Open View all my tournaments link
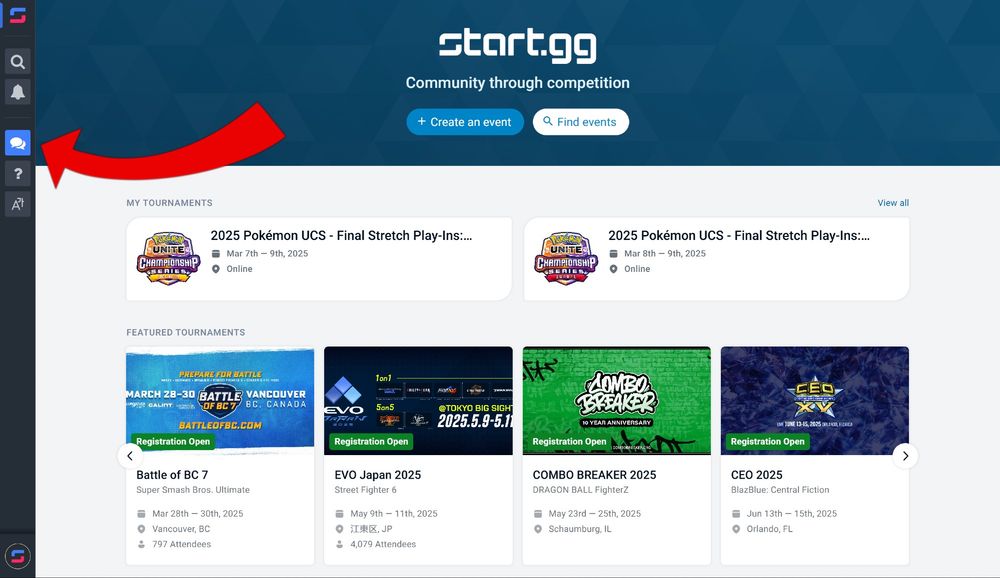The image size is (1000, 578). (x=893, y=203)
